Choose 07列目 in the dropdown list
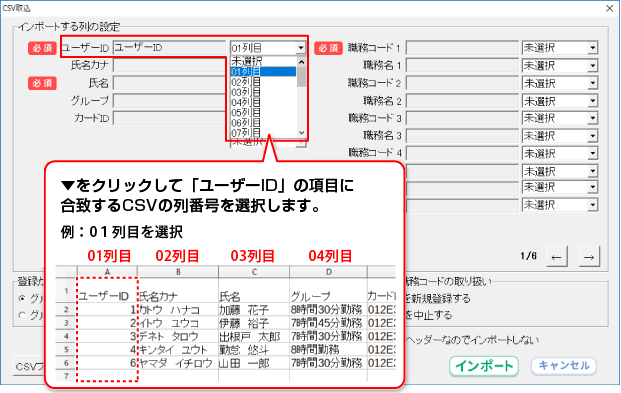The height and width of the screenshot is (393, 621). (x=263, y=133)
